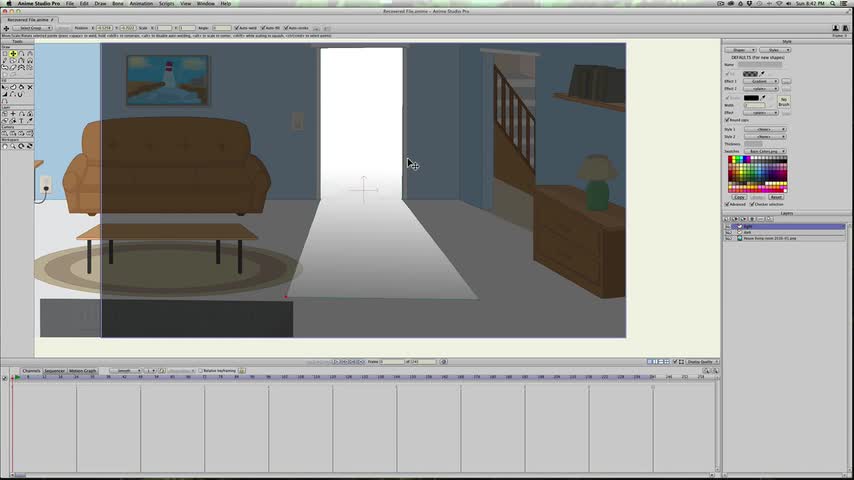This screenshot has height=480, width=854.
Task: Click the Copy button under swatches
Action: 739,197
